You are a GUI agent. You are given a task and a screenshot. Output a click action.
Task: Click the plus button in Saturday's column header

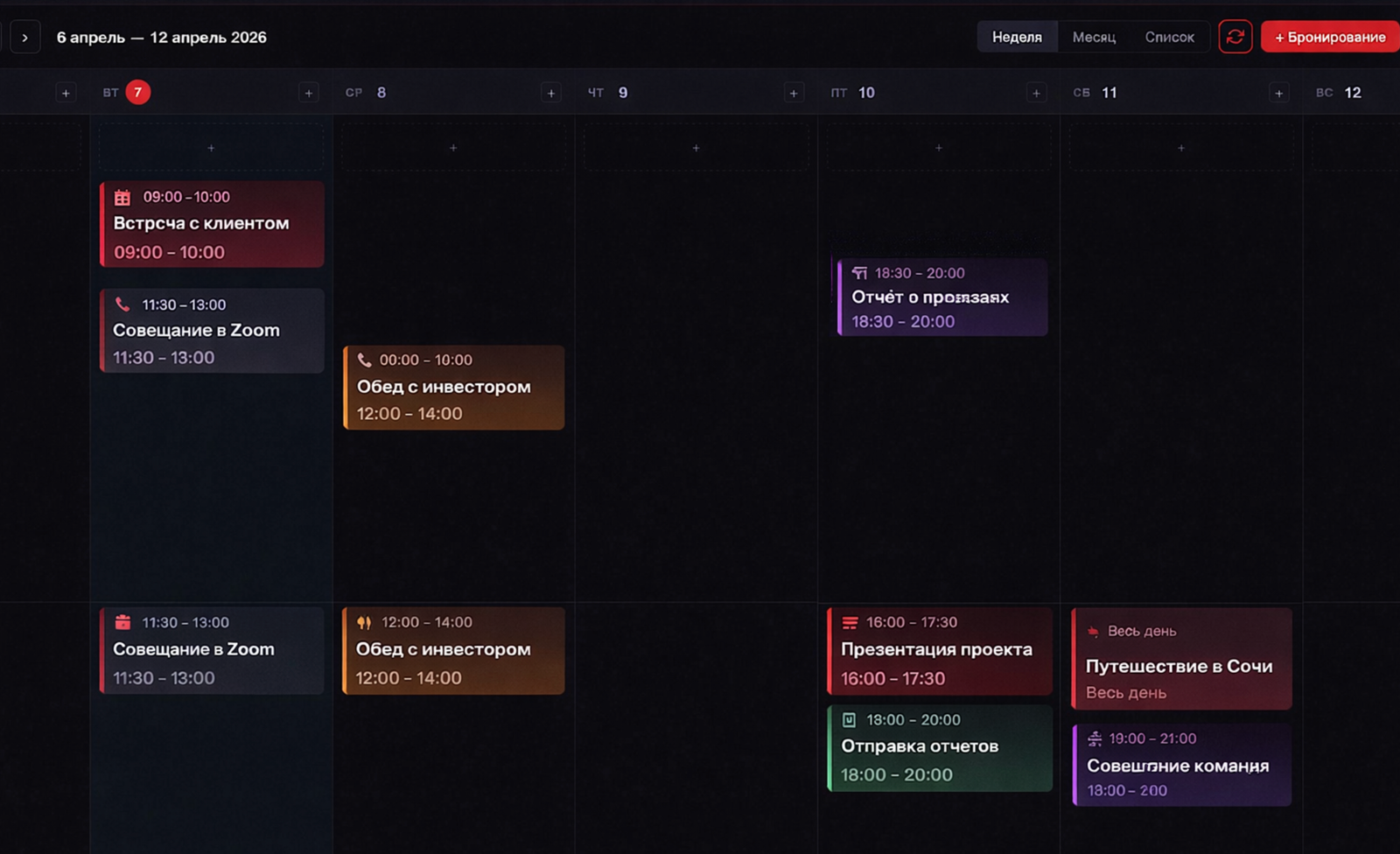click(1278, 91)
